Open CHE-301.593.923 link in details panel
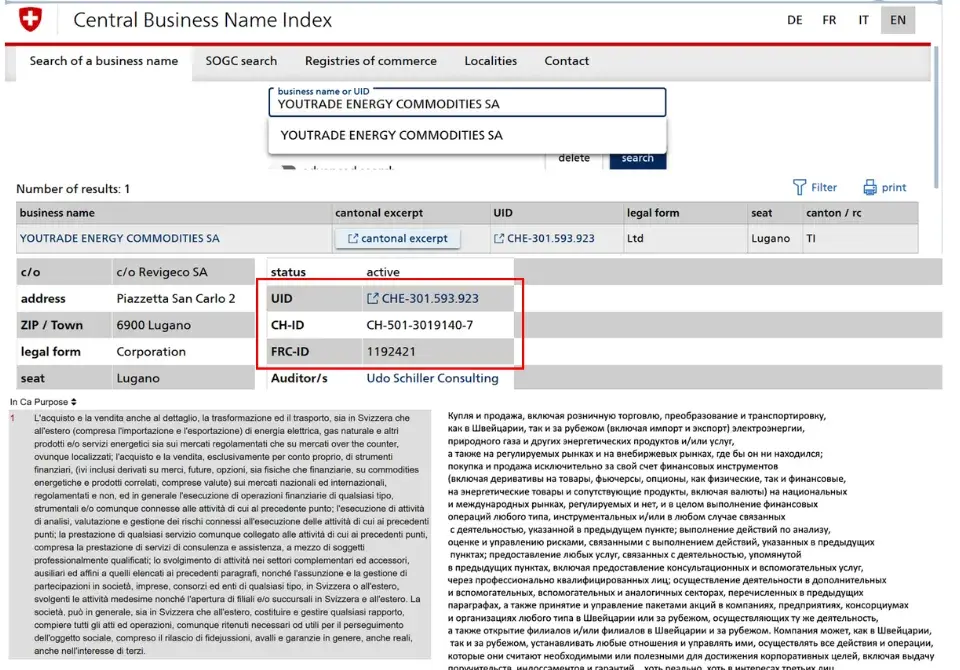 tap(430, 298)
